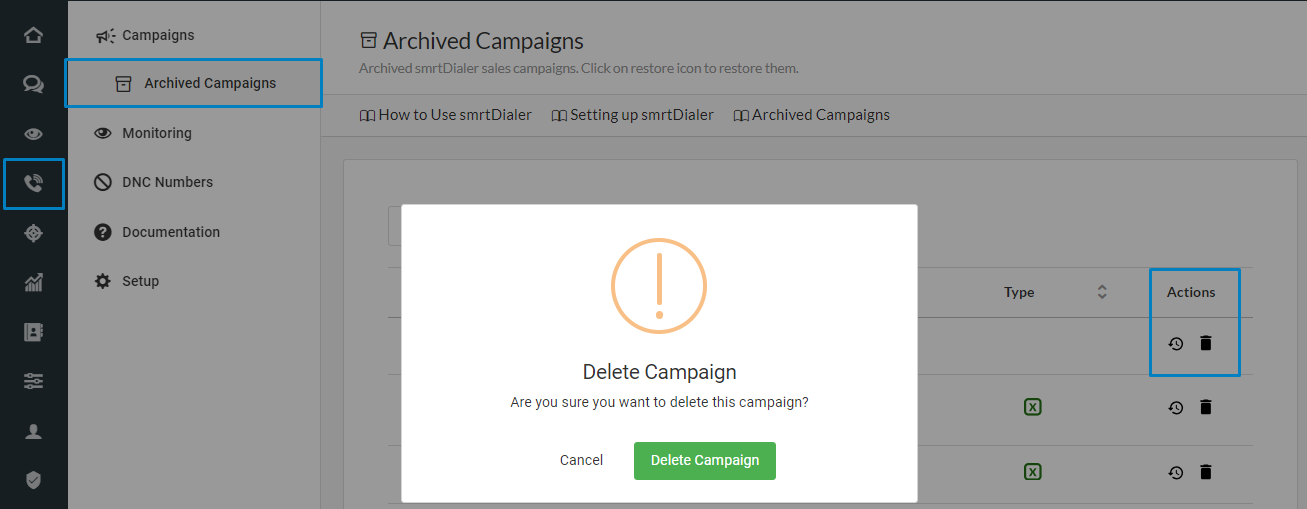1307x509 pixels.
Task: Click the shield checkmark sidebar icon
Action: [x=33, y=480]
